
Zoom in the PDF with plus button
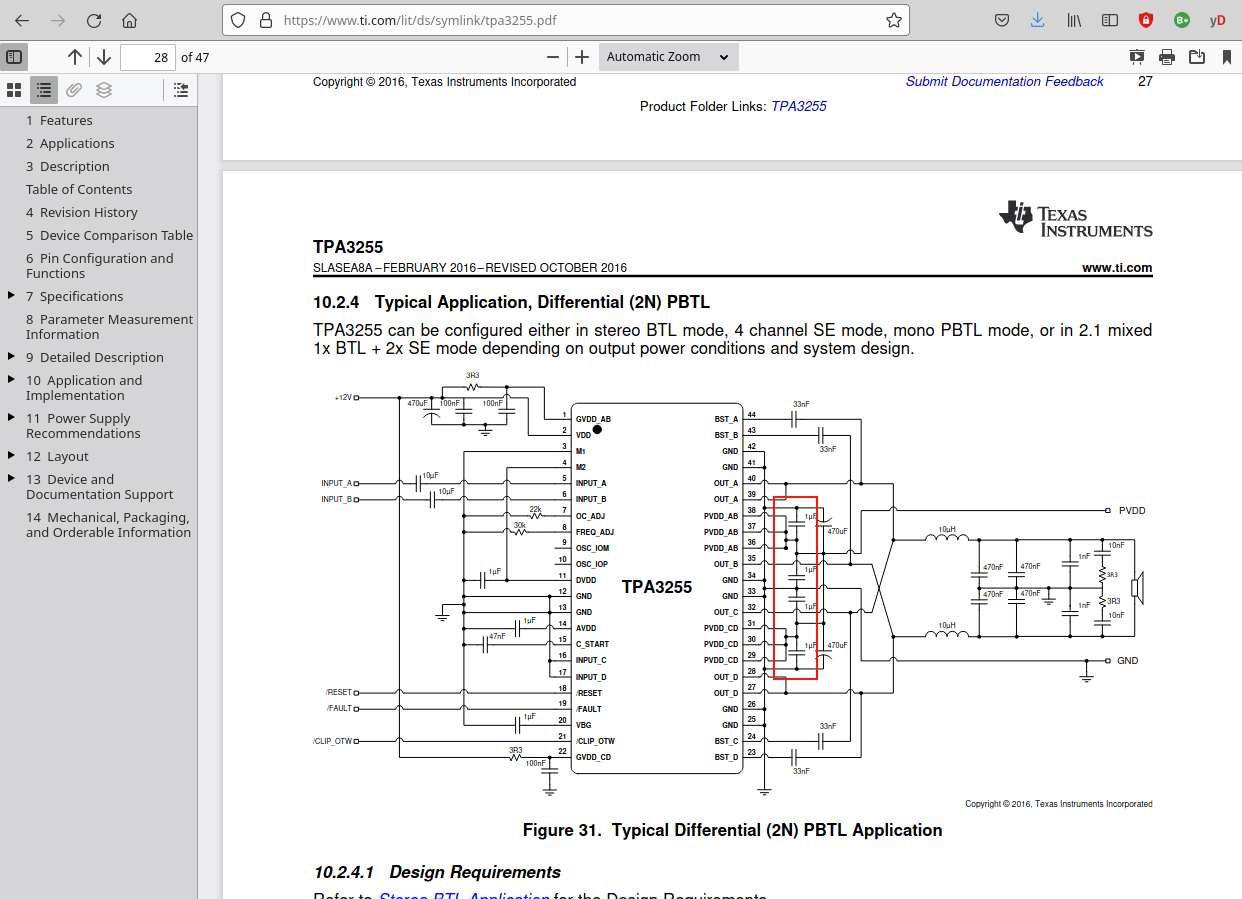(x=582, y=57)
